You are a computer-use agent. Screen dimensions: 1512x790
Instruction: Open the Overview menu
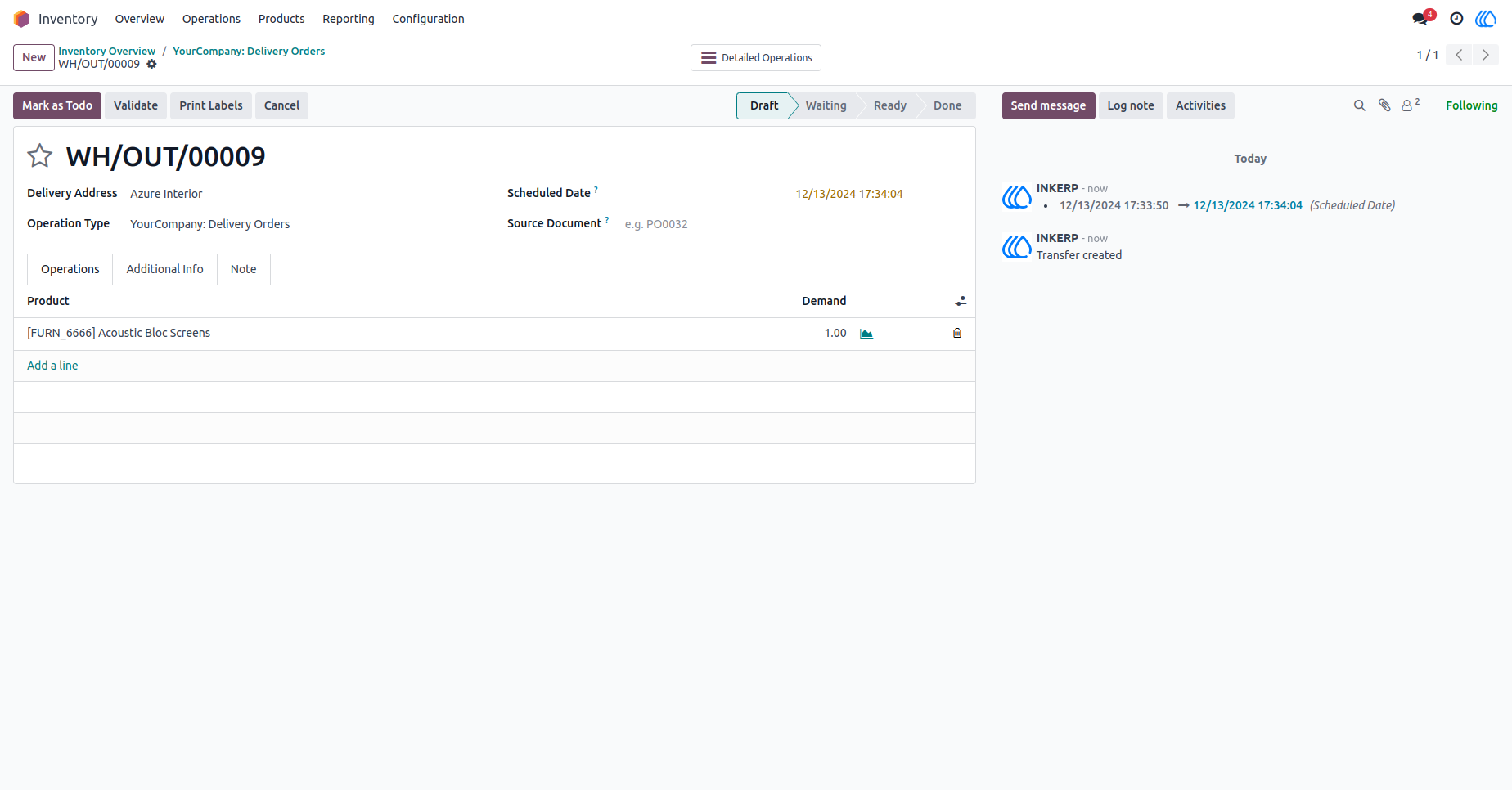point(139,19)
